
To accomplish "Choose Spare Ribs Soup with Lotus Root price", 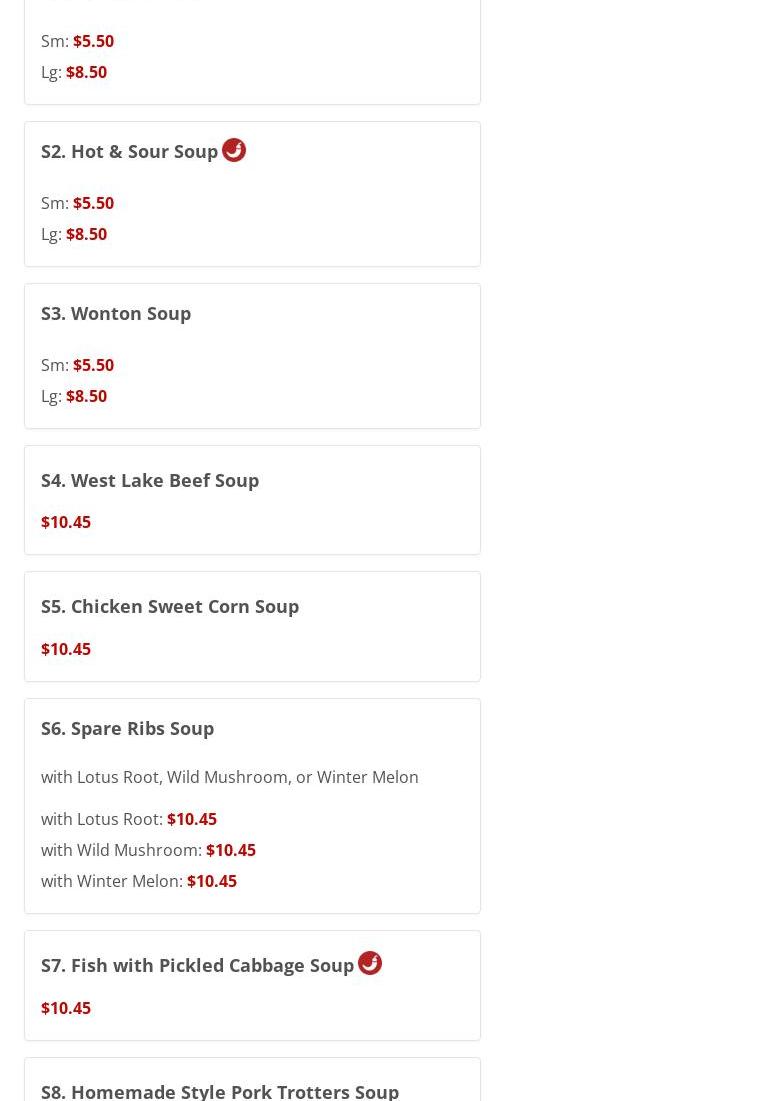I will point(191,819).
